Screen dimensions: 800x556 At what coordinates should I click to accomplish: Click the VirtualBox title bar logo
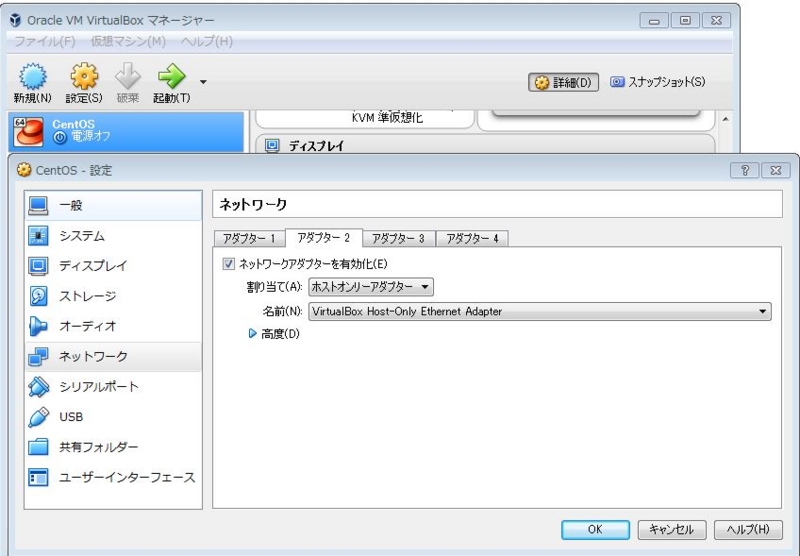16,20
